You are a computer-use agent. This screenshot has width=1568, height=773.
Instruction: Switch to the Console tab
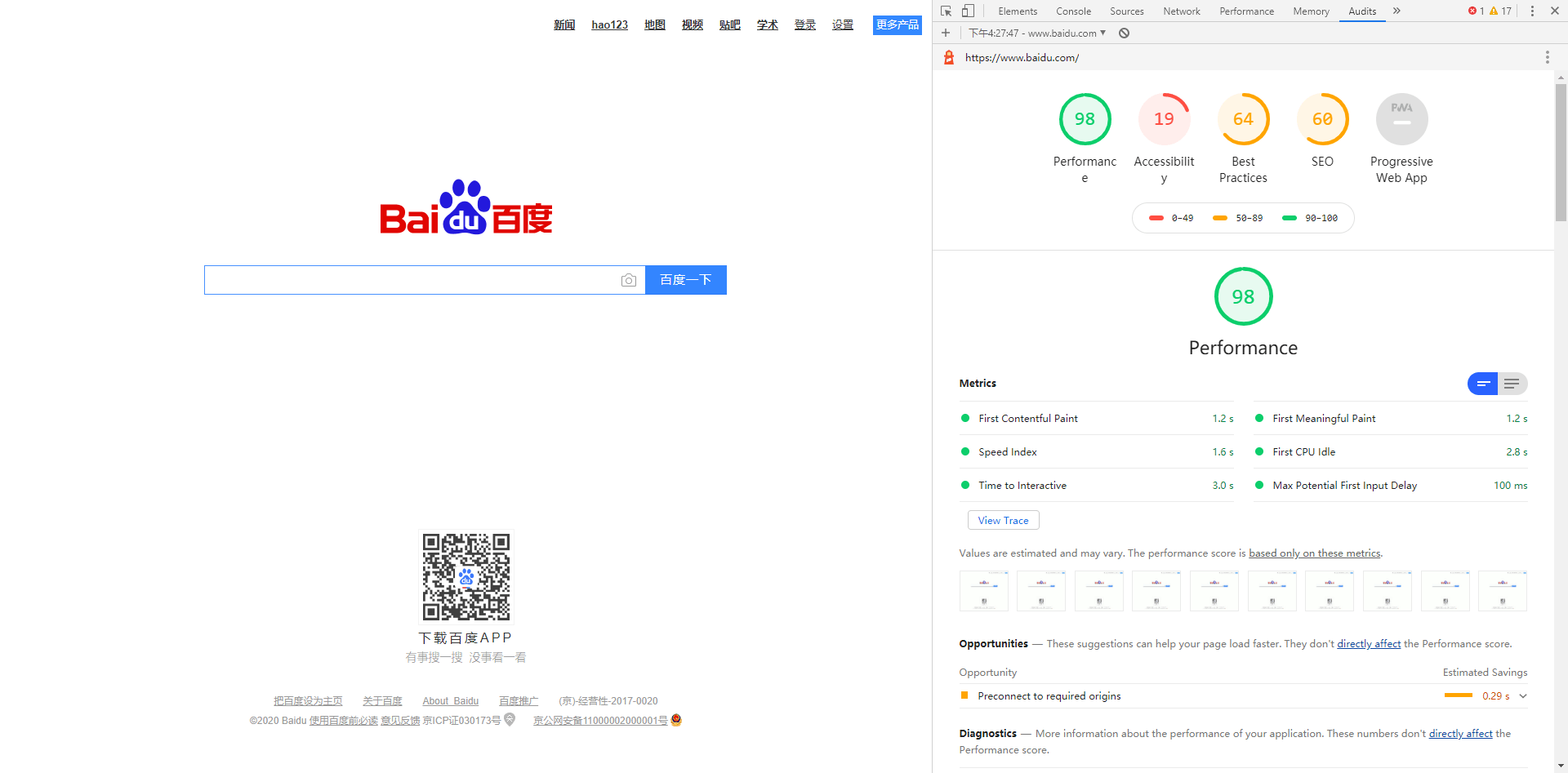point(1073,11)
